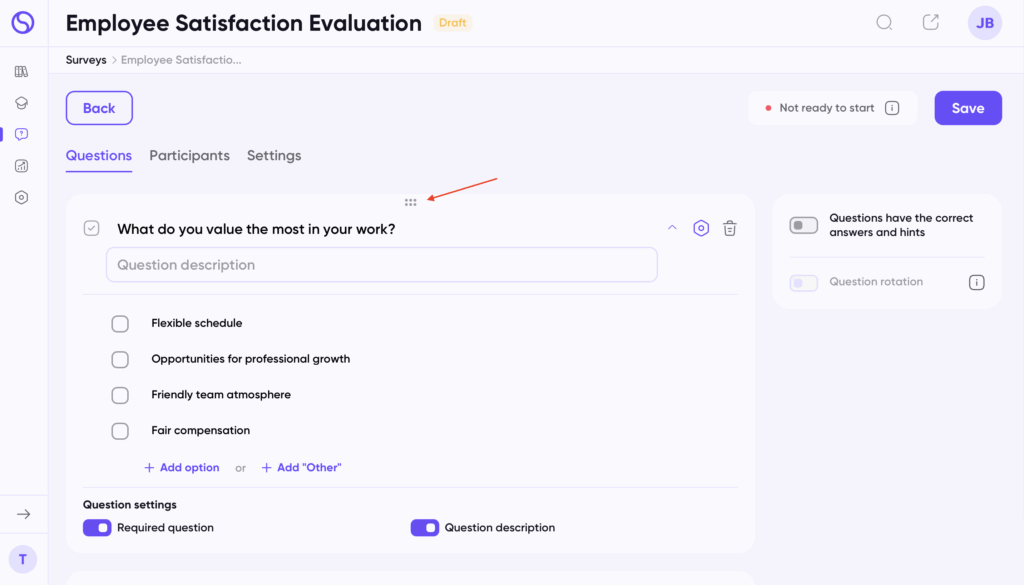Expand the sidebar with arrow button
This screenshot has height=585, width=1024.
tap(23, 514)
